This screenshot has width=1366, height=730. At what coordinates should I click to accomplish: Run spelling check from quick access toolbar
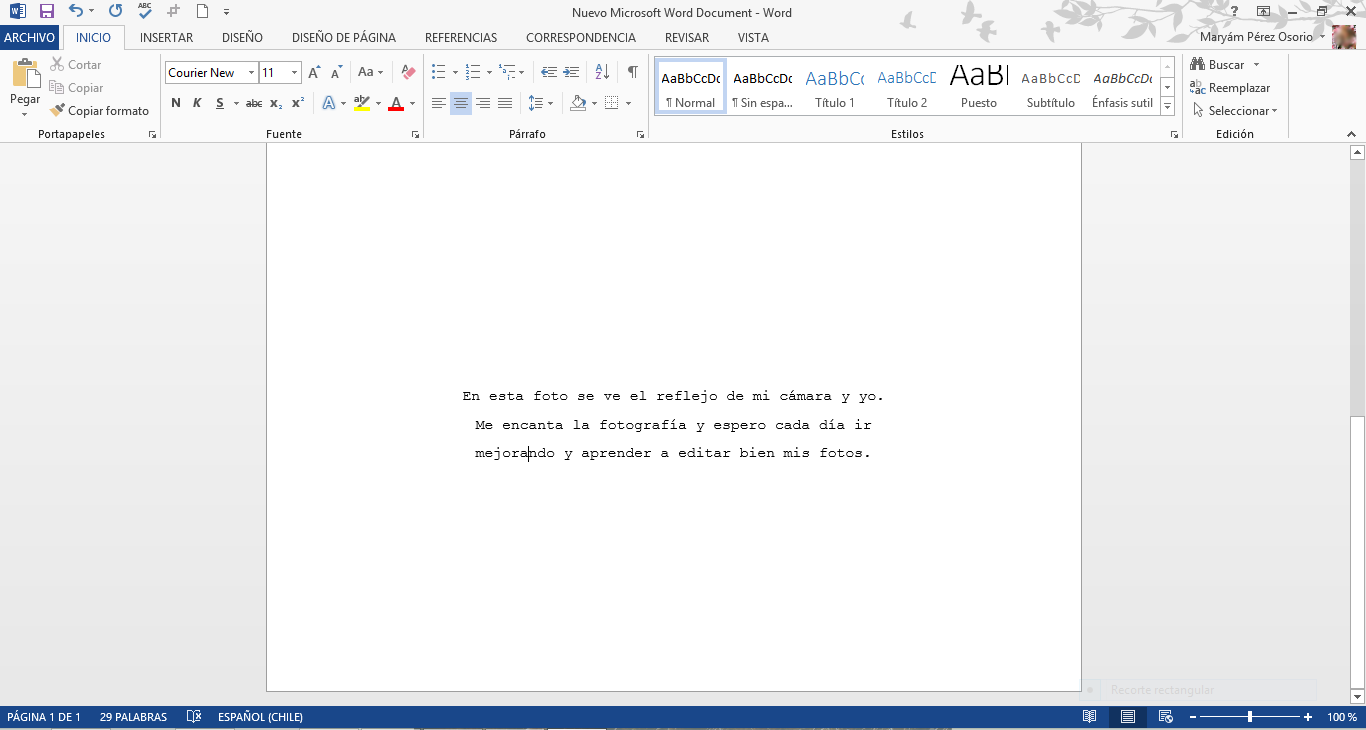[x=145, y=12]
